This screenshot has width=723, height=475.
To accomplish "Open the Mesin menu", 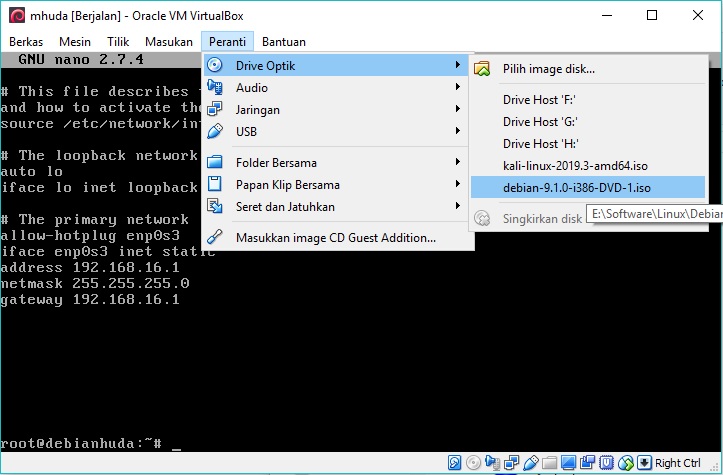I will (75, 42).
